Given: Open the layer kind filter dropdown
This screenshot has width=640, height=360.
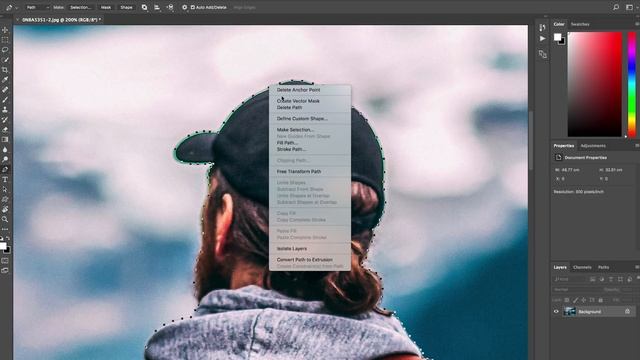Looking at the screenshot, I should [570, 279].
